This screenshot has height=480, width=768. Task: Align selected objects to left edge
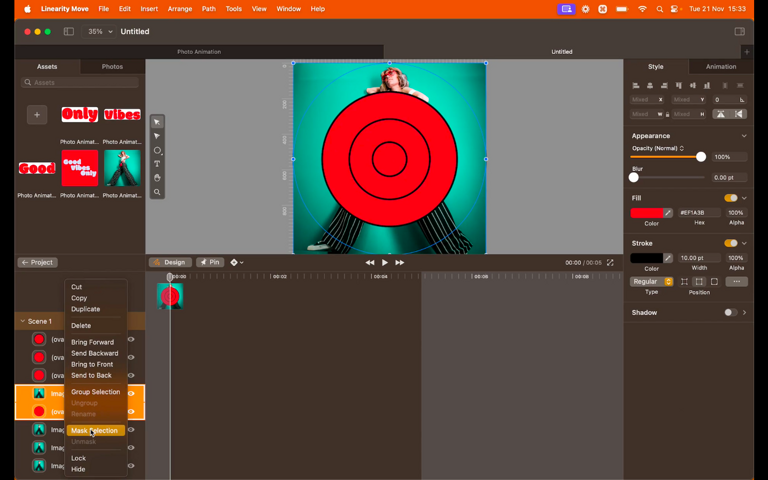pos(636,85)
